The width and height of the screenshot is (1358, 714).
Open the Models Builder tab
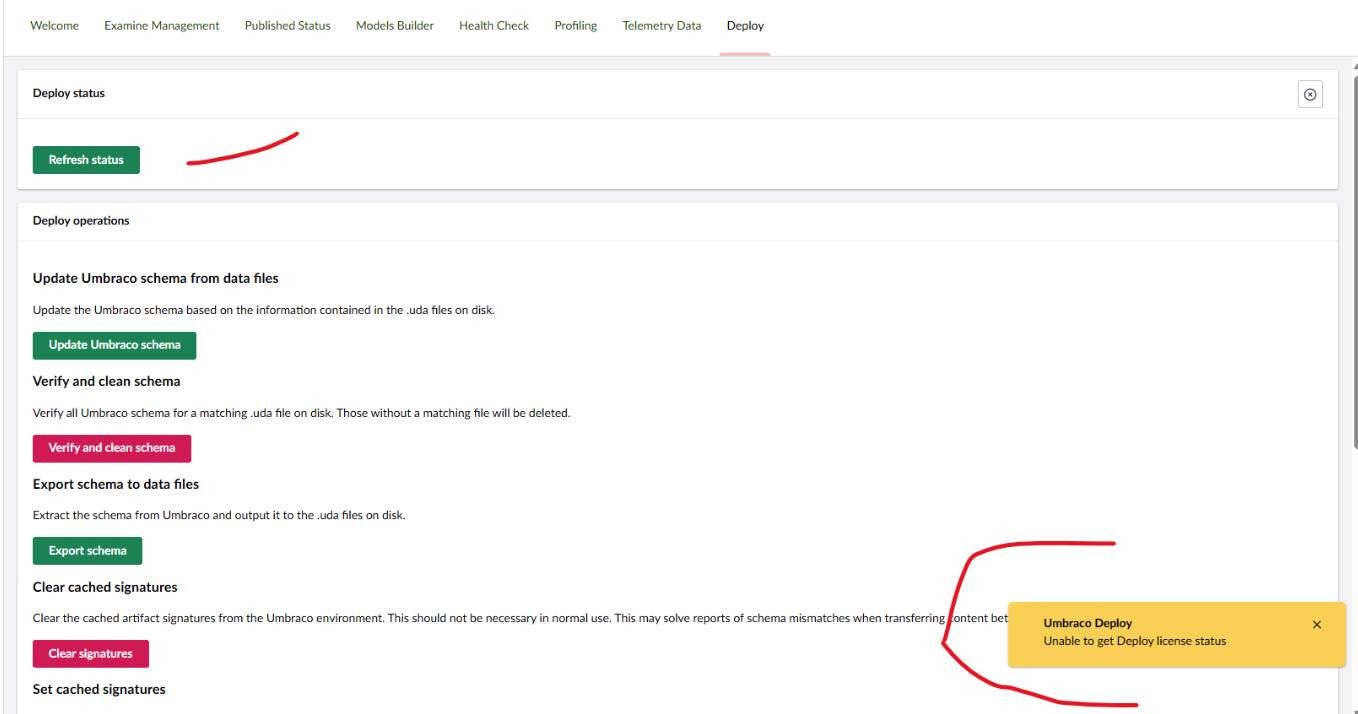click(395, 26)
